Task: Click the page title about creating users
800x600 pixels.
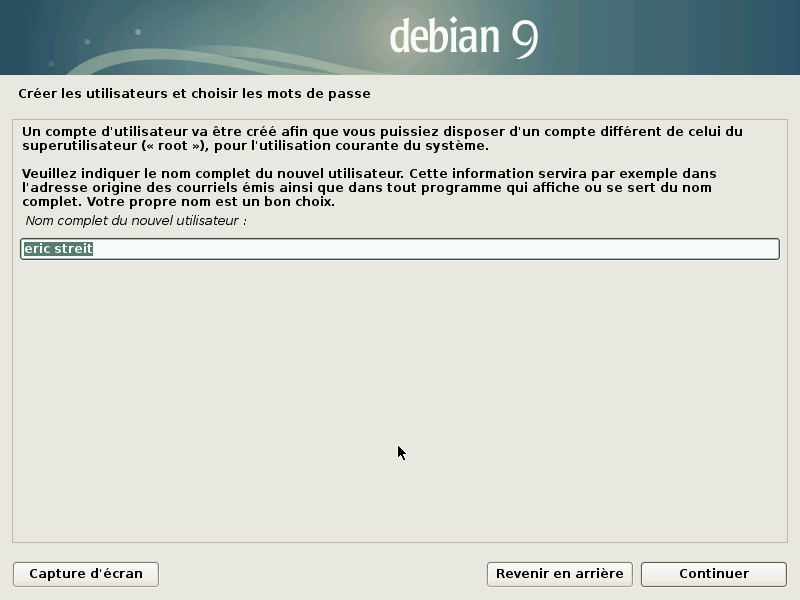Action: click(195, 92)
